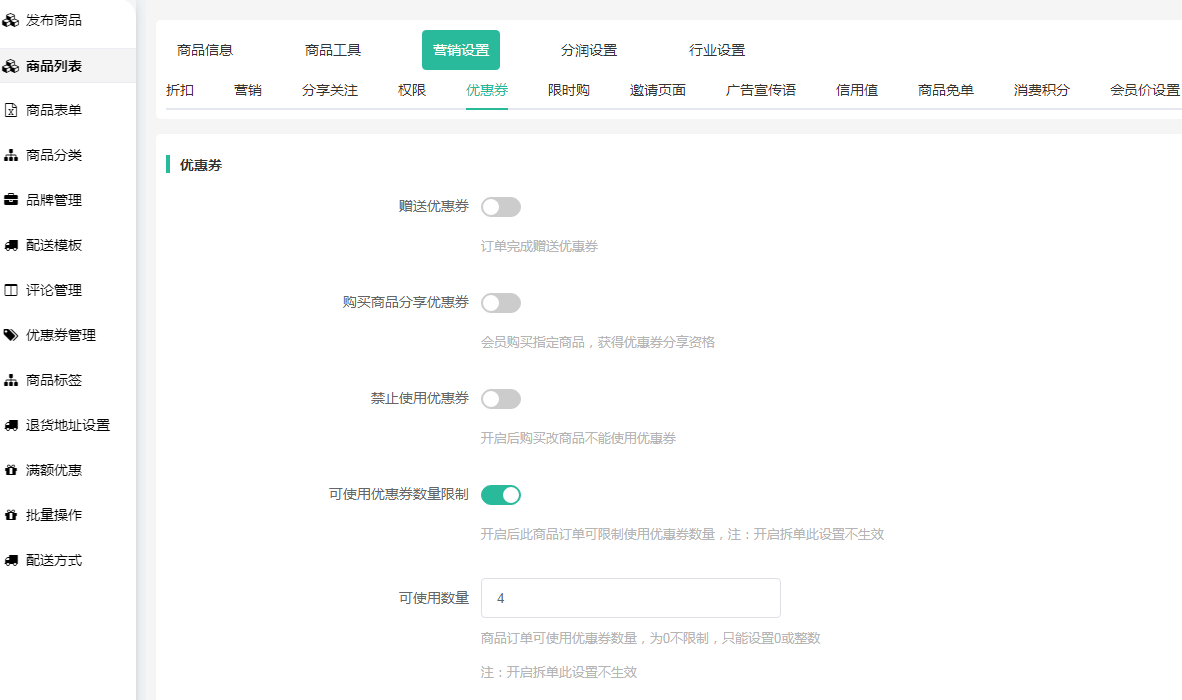
Task: Click the 发布商品 cubes icon in sidebar
Action: coord(11,20)
